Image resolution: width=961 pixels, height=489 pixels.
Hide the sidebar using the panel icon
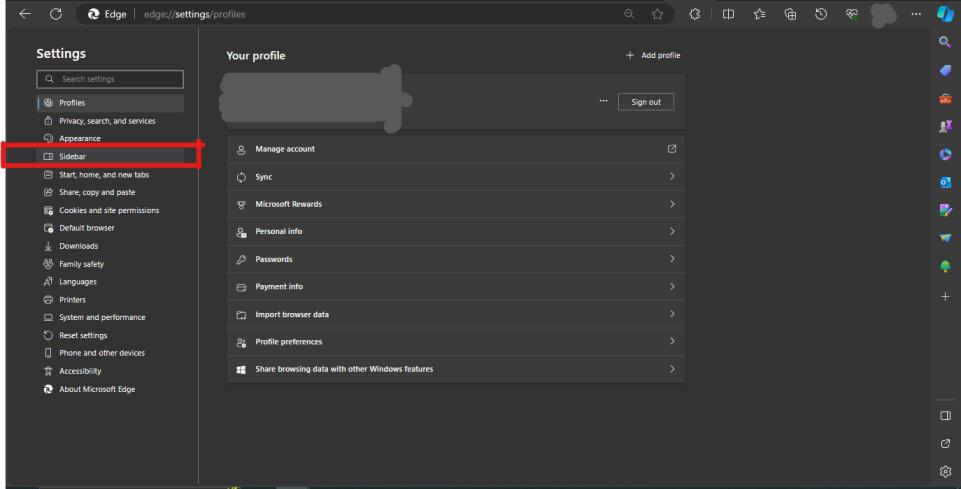coord(945,415)
